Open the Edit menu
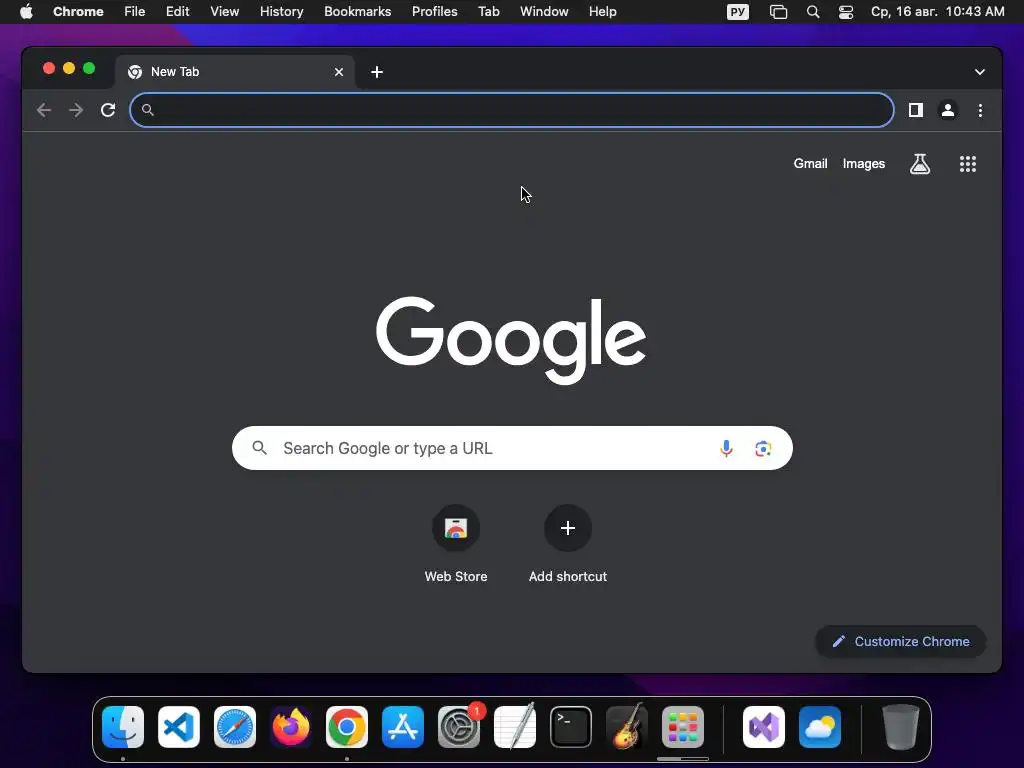 (x=178, y=12)
